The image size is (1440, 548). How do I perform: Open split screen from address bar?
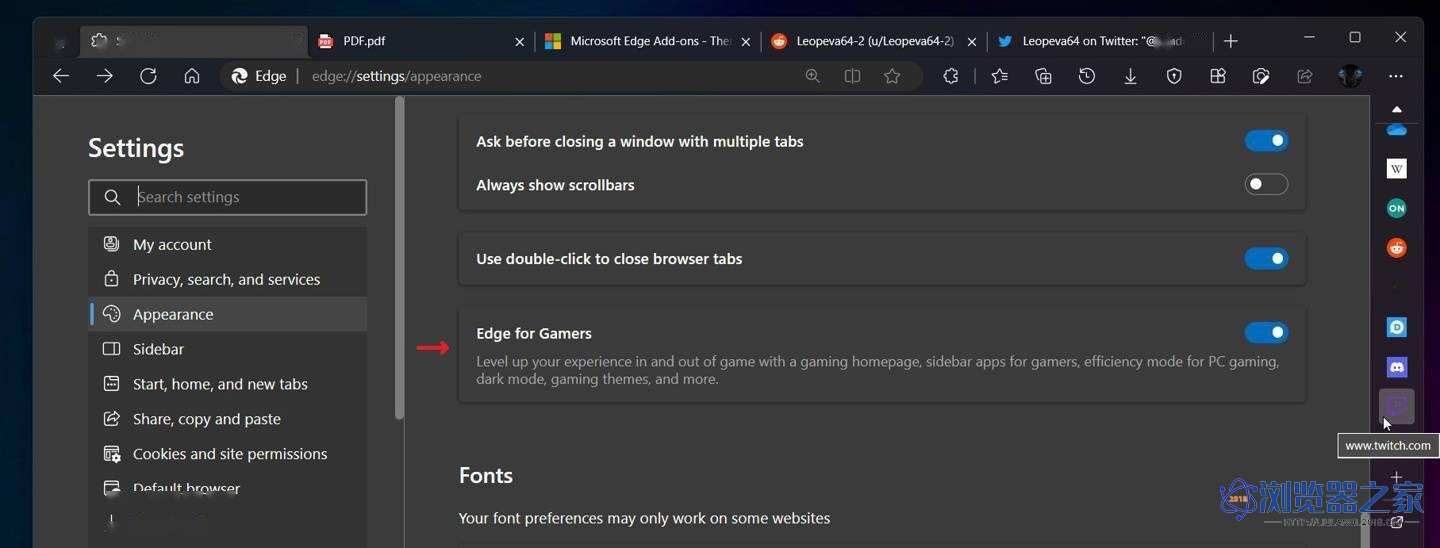[x=852, y=76]
